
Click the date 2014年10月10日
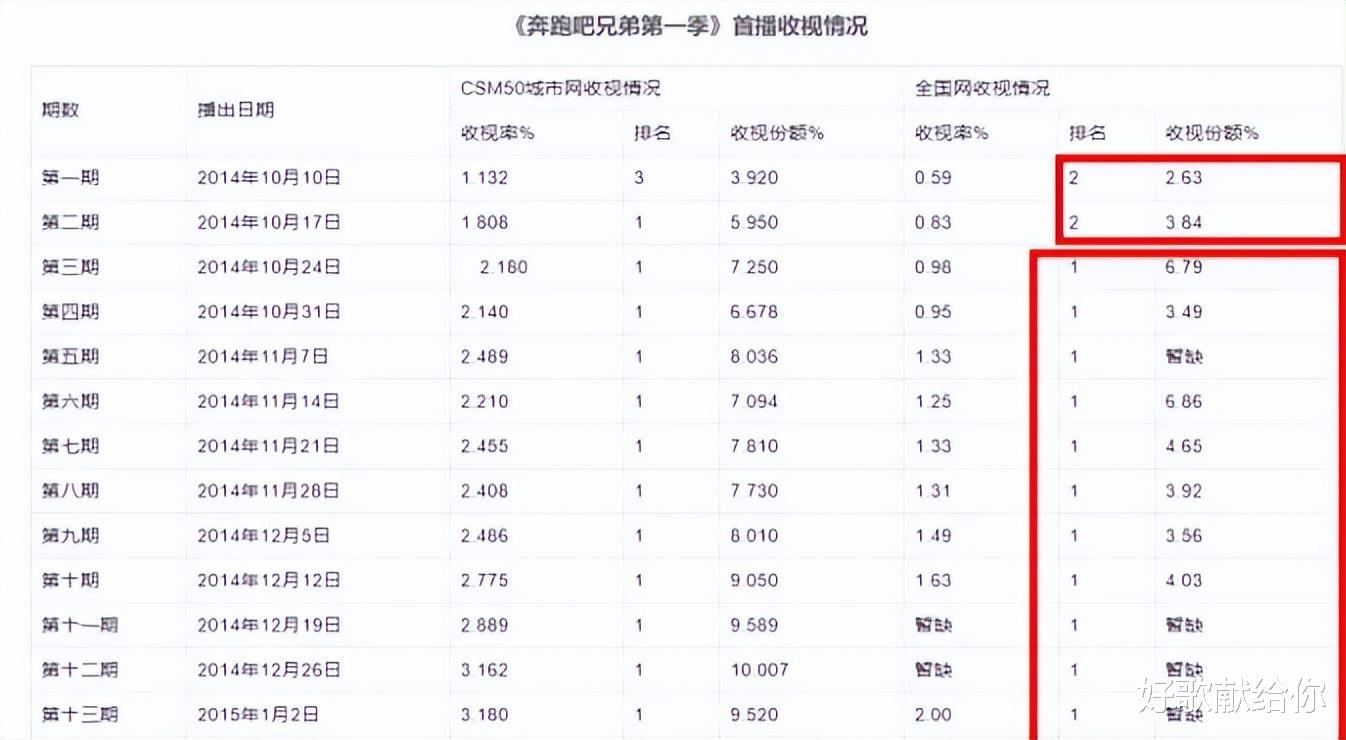pos(269,178)
